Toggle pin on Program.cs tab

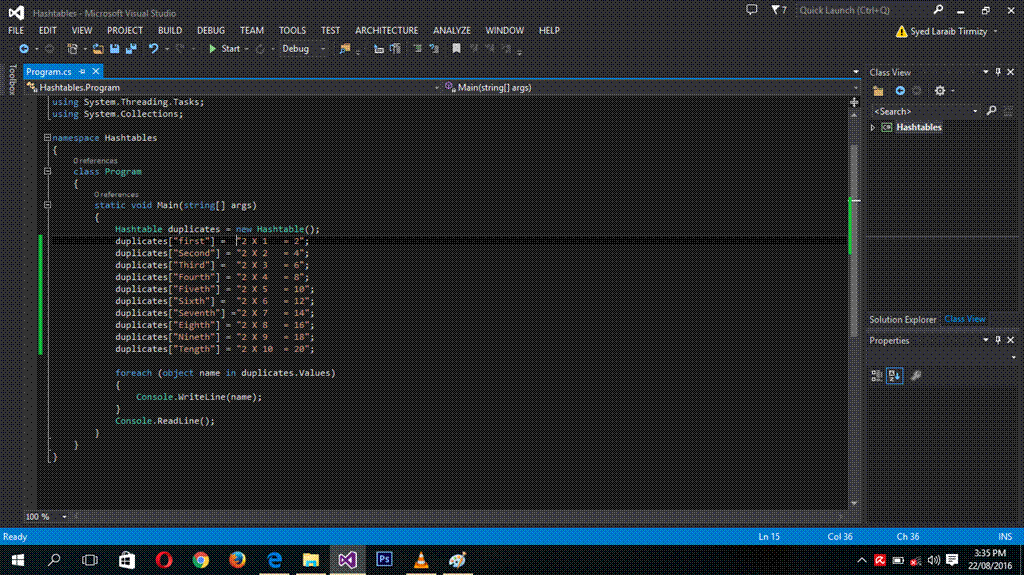tap(83, 72)
